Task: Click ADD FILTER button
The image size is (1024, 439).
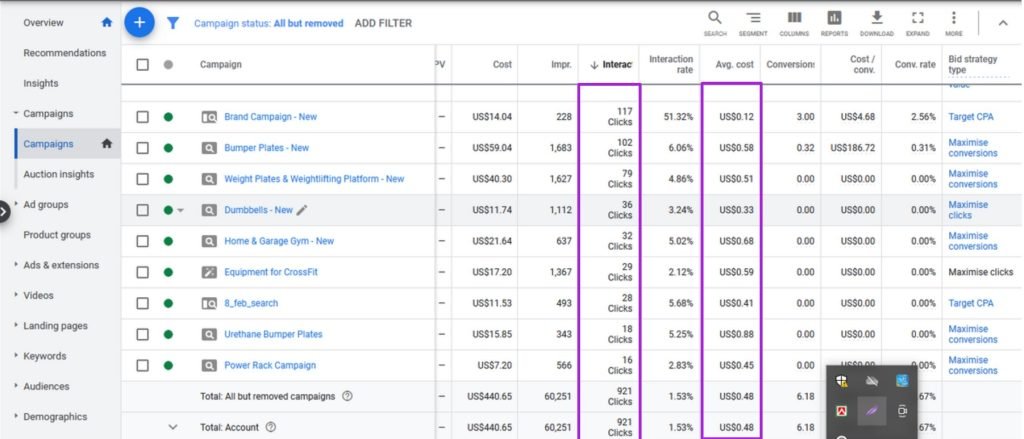Action: pos(383,23)
